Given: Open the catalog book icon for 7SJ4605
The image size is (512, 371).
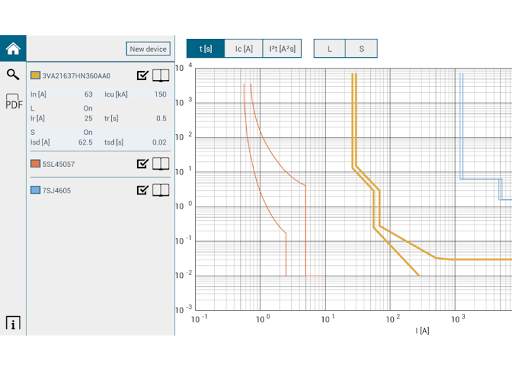Looking at the screenshot, I should coord(161,190).
